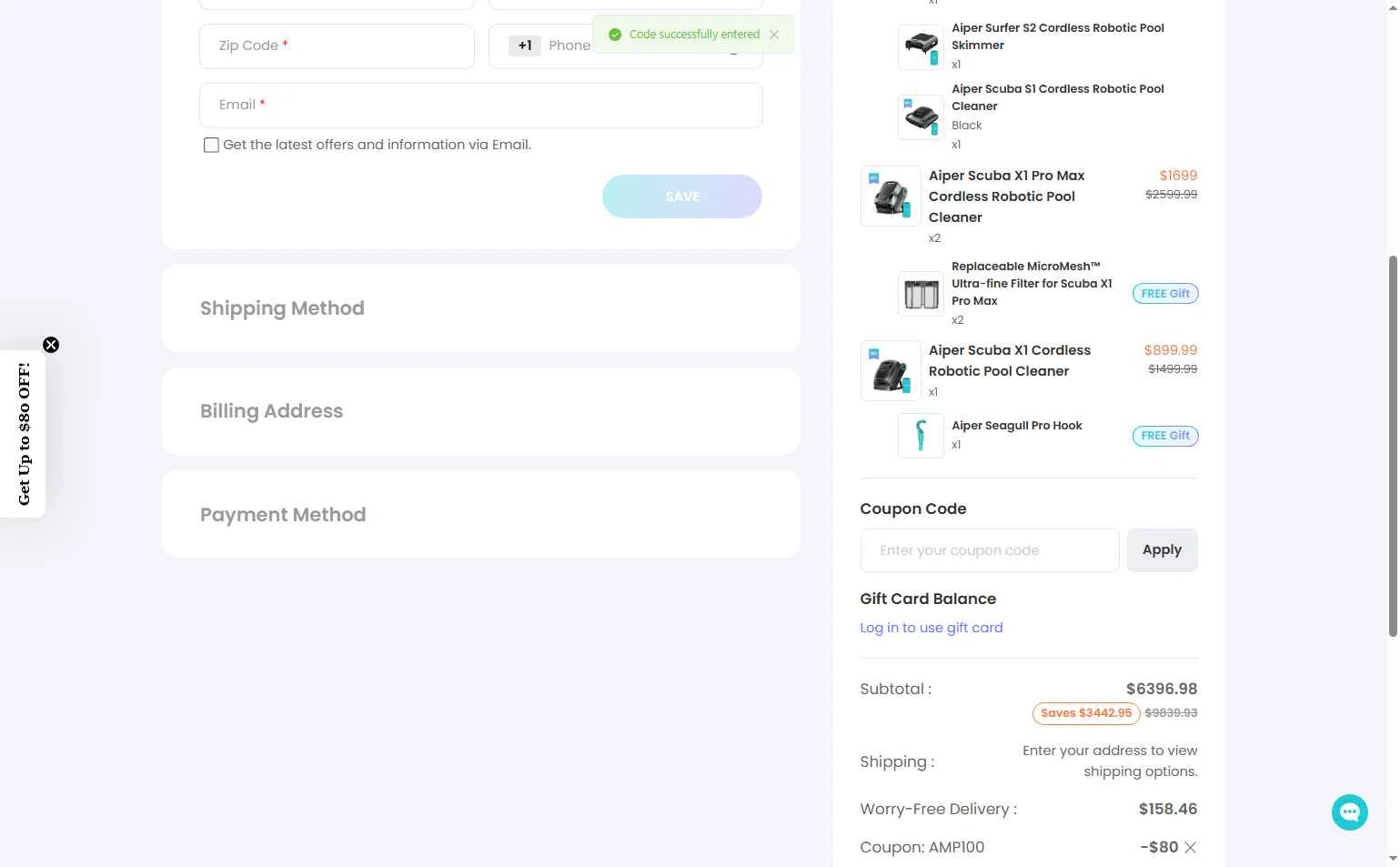Expand the Shipping Method section
Image resolution: width=1400 pixels, height=867 pixels.
coord(481,308)
